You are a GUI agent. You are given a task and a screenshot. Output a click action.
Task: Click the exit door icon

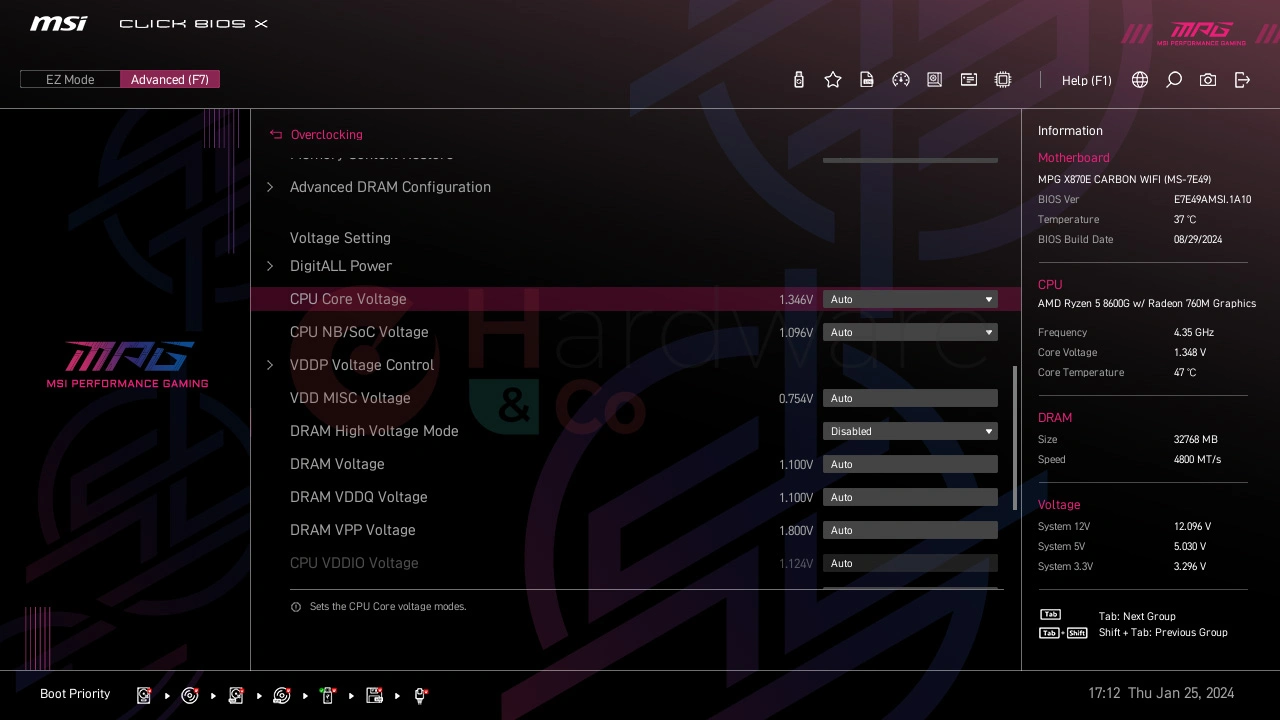coord(1242,80)
